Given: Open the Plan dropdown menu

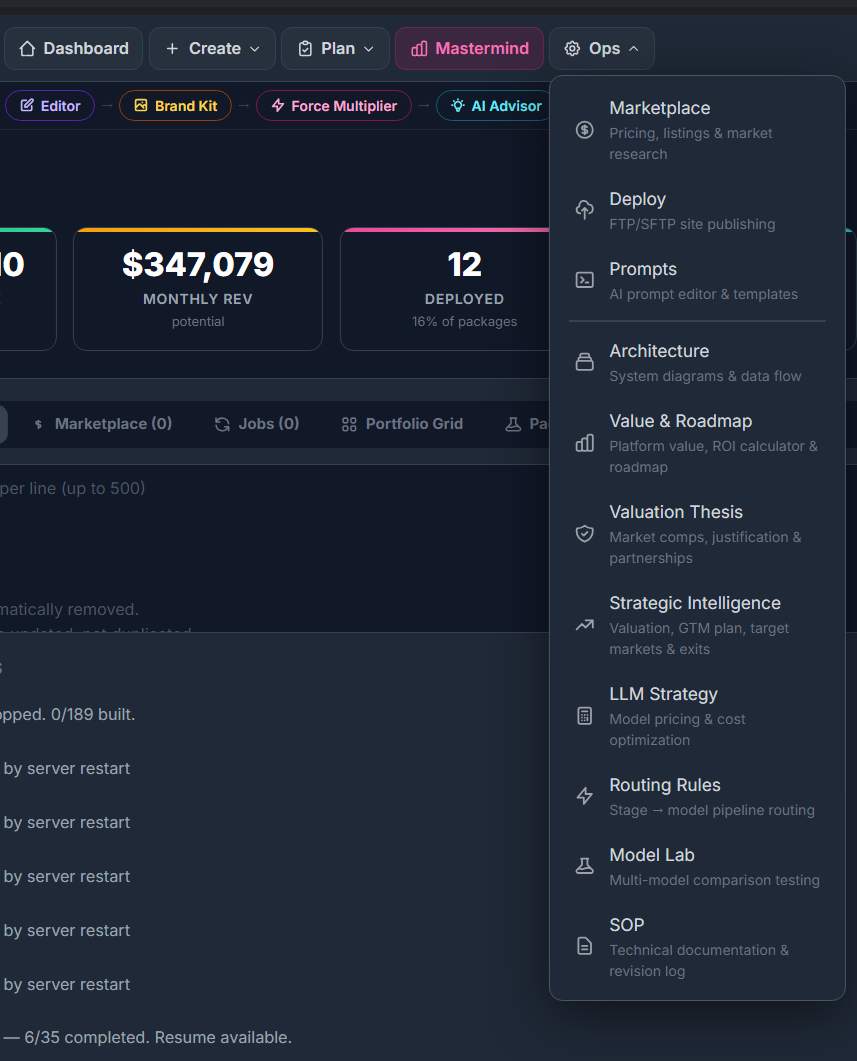Looking at the screenshot, I should 335,48.
